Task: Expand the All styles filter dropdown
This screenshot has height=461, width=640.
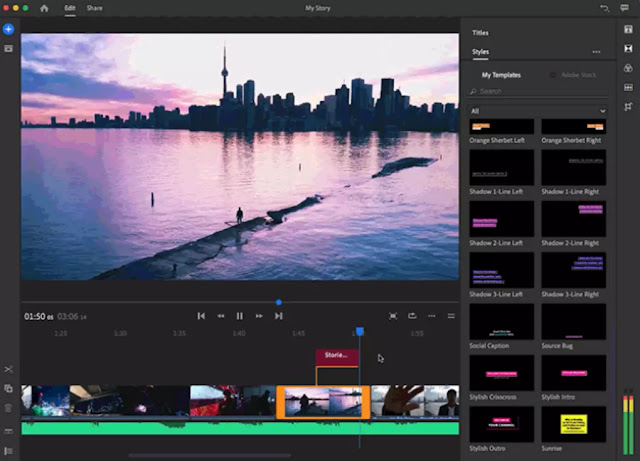Action: 538,110
